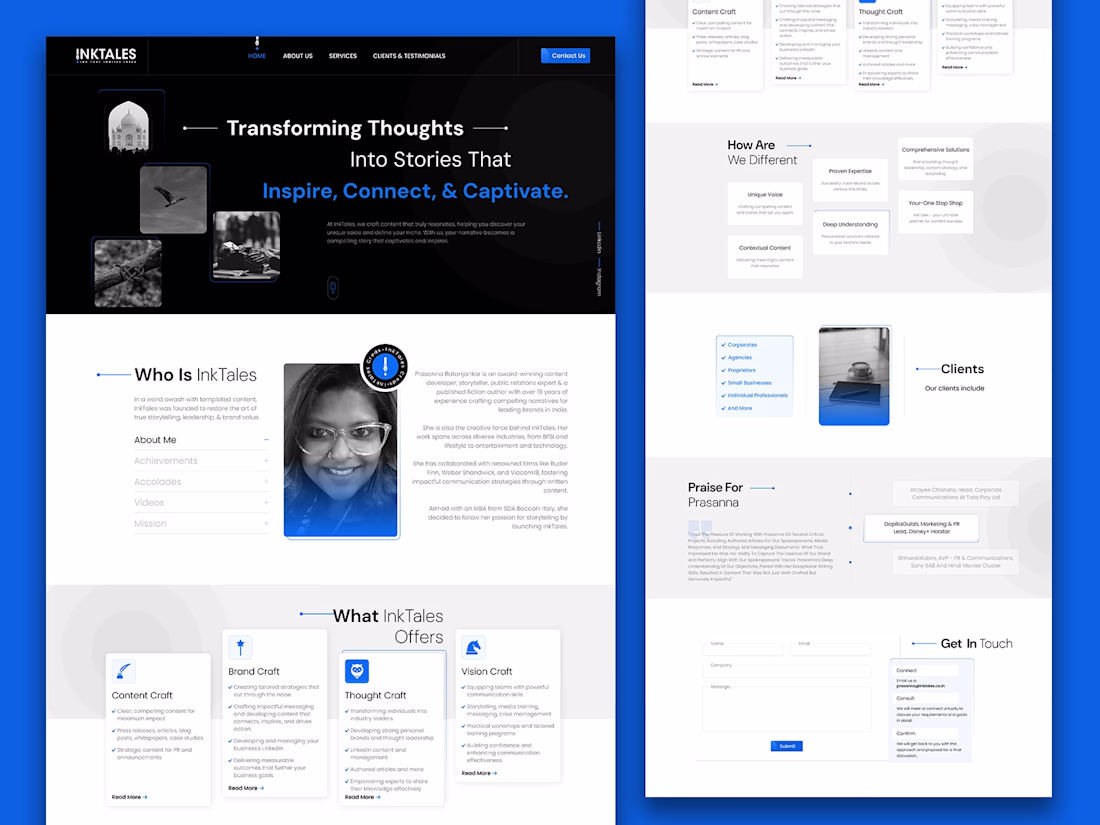Click the Small Businesses checklist item
Image resolution: width=1100 pixels, height=825 pixels.
click(746, 383)
